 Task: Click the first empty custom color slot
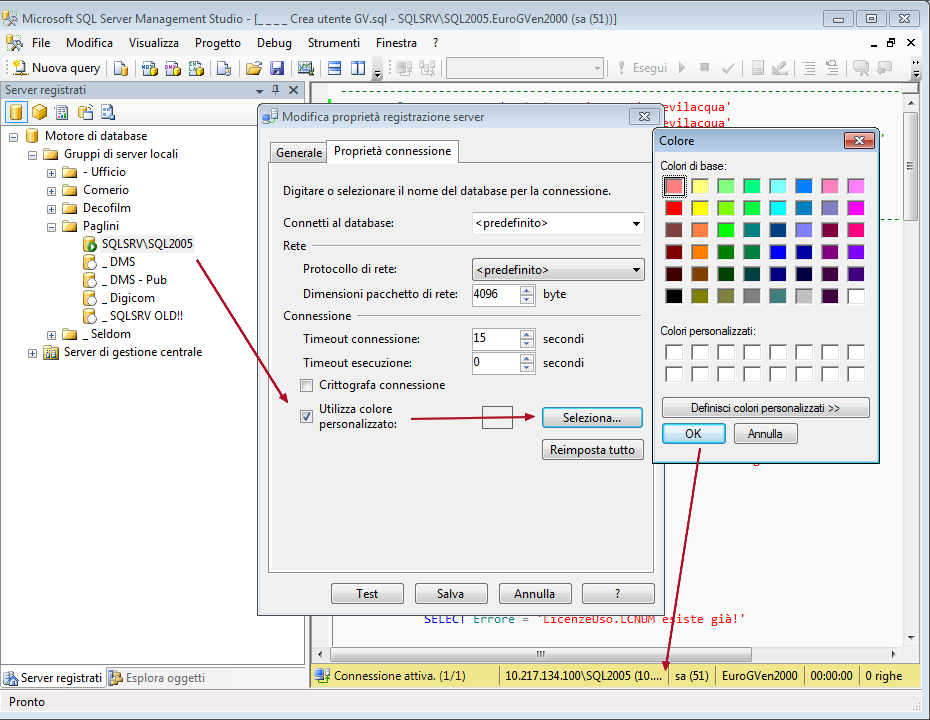click(674, 352)
